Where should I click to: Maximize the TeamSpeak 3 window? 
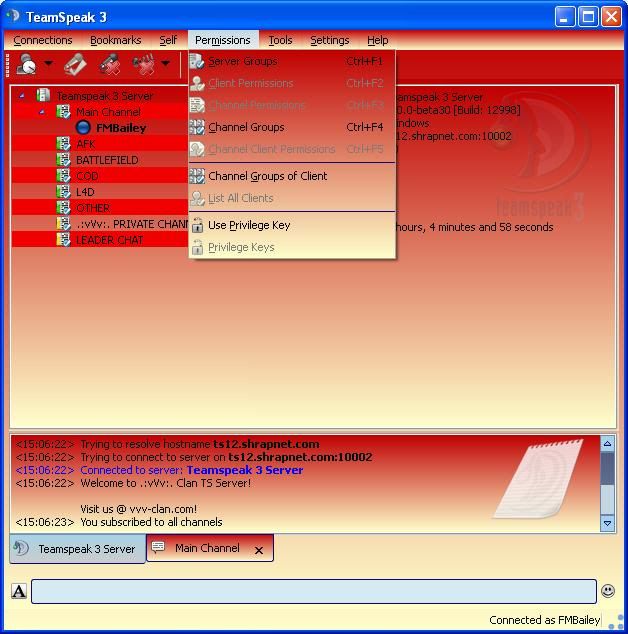click(588, 17)
